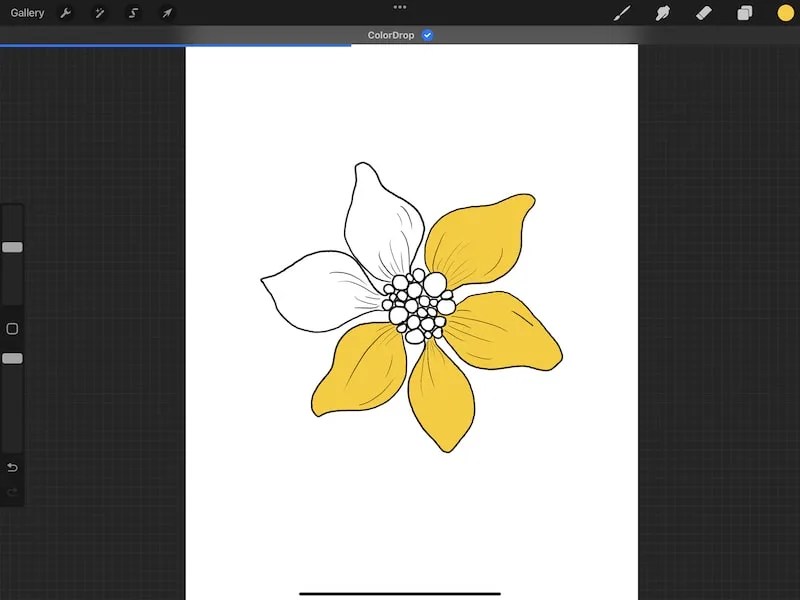Tap the ColorDrop checkmark to confirm fill
Screen dimensions: 800x600
427,33
